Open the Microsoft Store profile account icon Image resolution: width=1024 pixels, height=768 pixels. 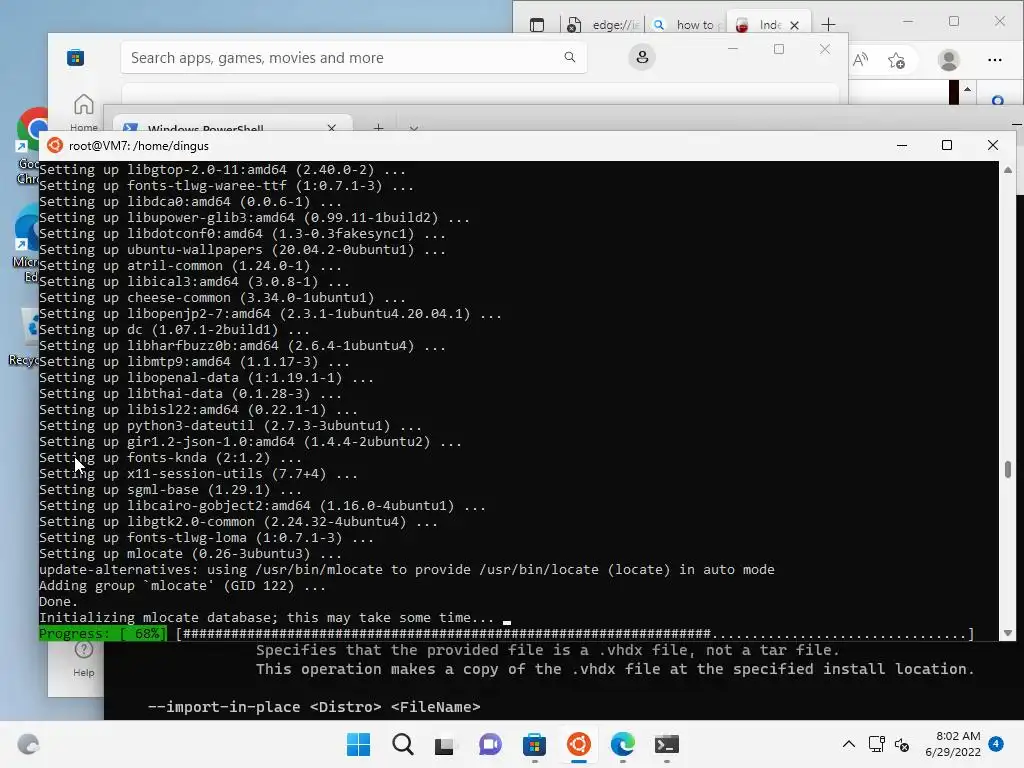pos(642,57)
